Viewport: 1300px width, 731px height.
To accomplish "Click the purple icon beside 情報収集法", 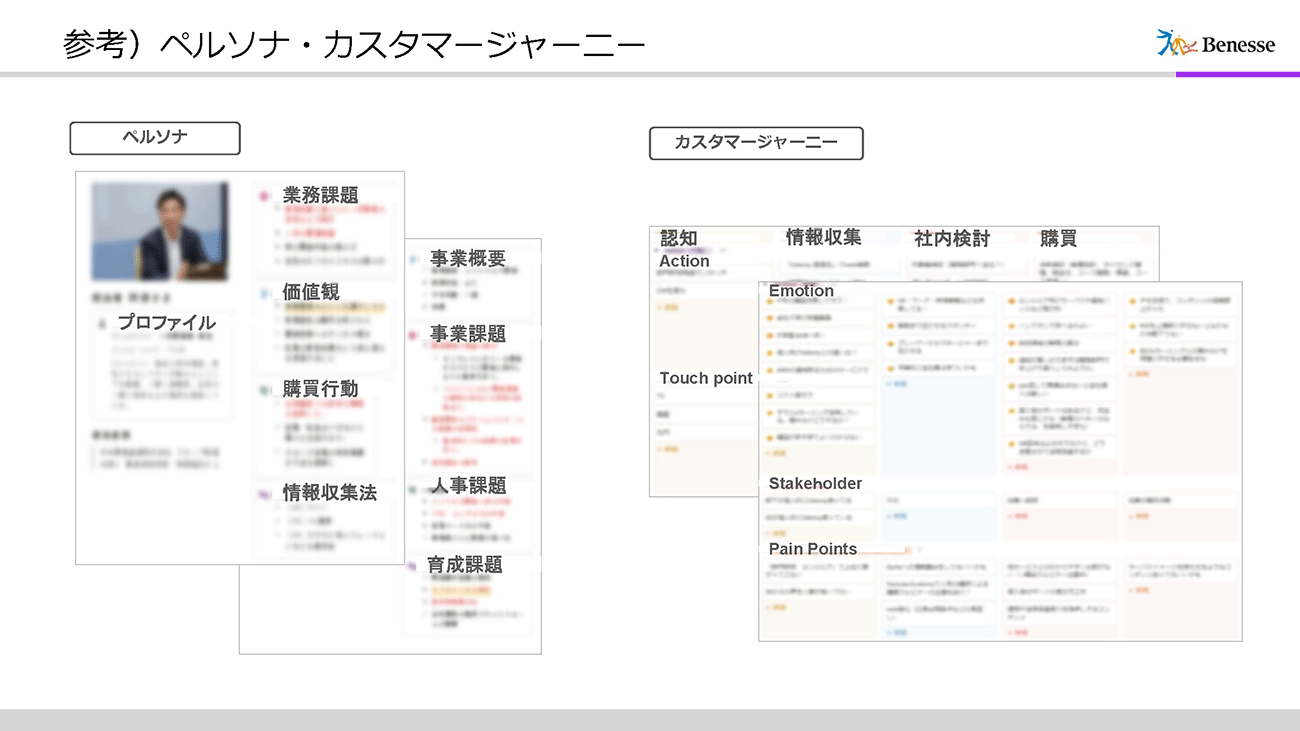I will 264,493.
